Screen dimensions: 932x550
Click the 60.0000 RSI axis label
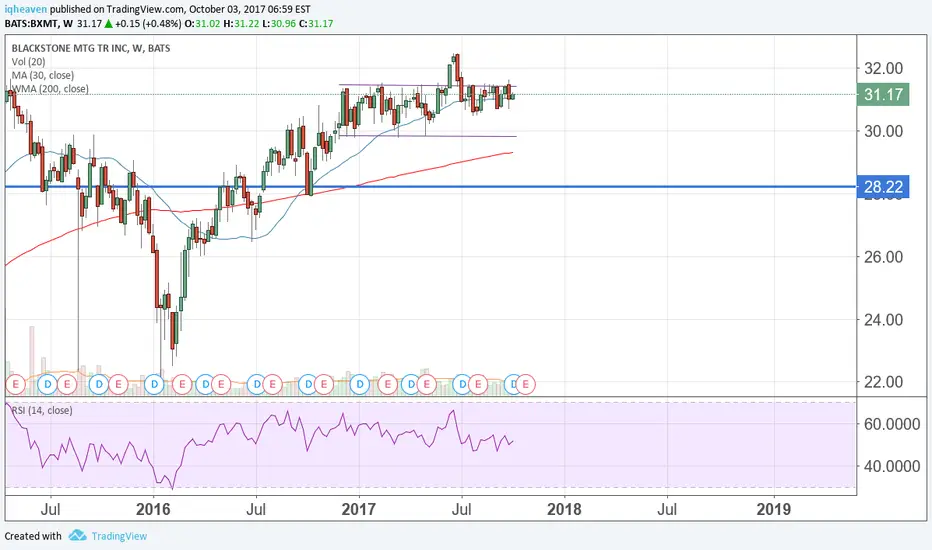892,424
